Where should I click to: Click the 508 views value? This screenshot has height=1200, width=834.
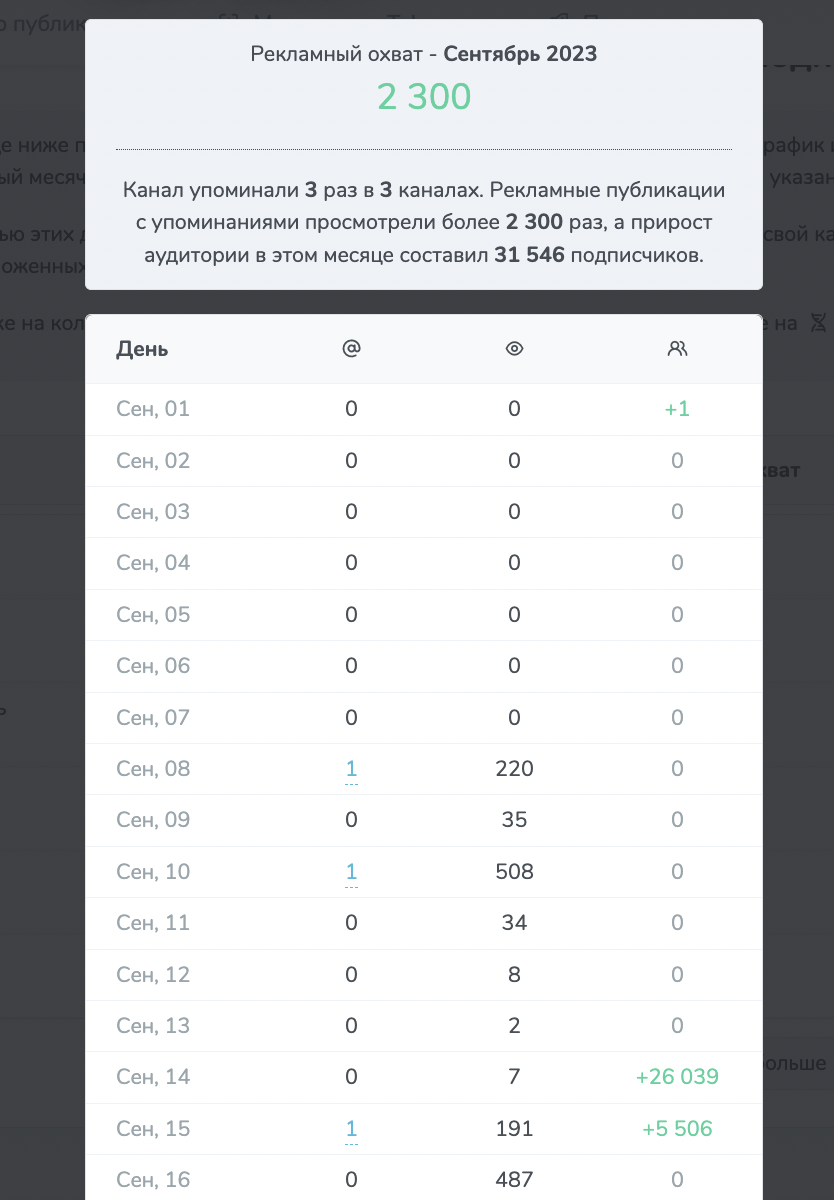pos(514,872)
